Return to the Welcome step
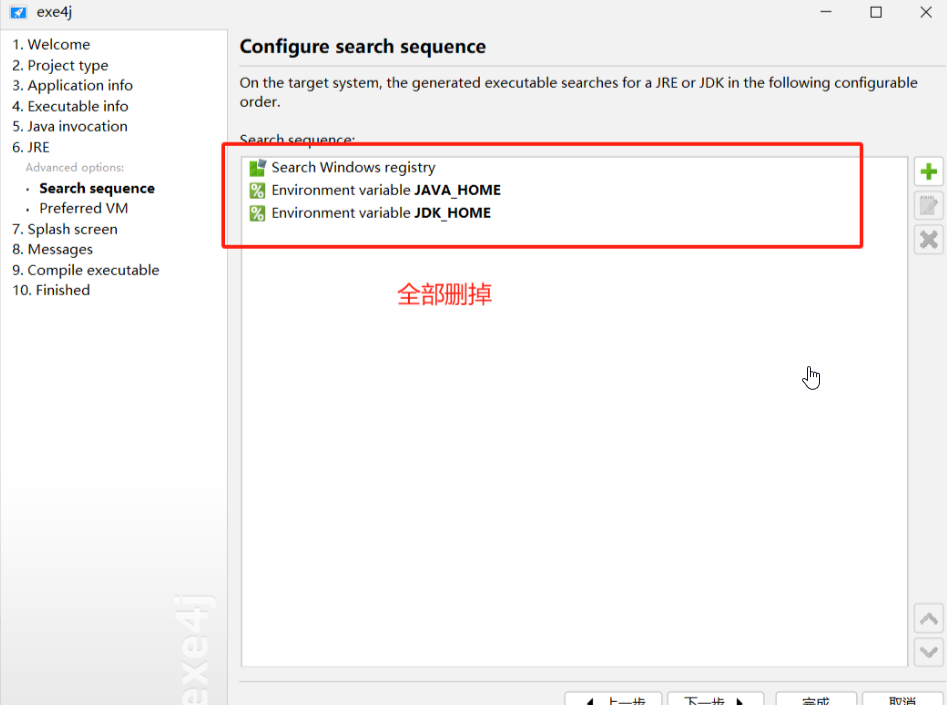The image size is (947, 705). pos(49,44)
